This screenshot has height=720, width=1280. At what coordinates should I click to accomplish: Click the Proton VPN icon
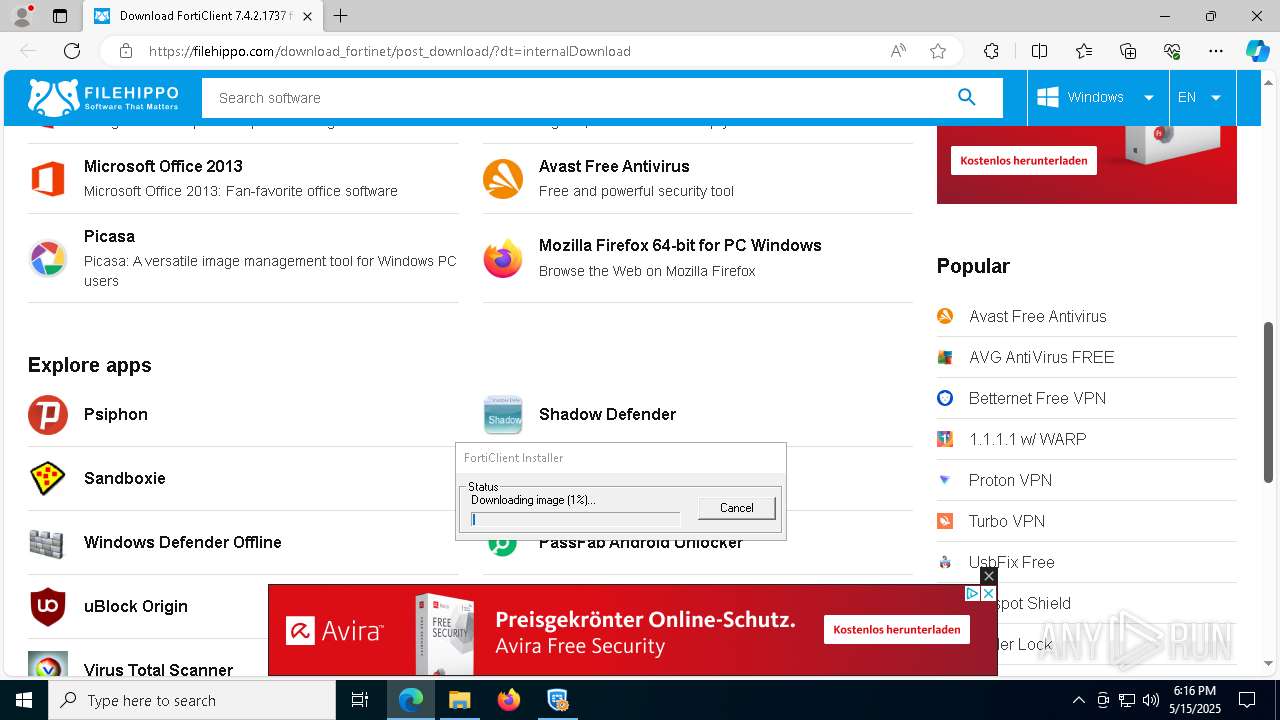click(x=945, y=480)
